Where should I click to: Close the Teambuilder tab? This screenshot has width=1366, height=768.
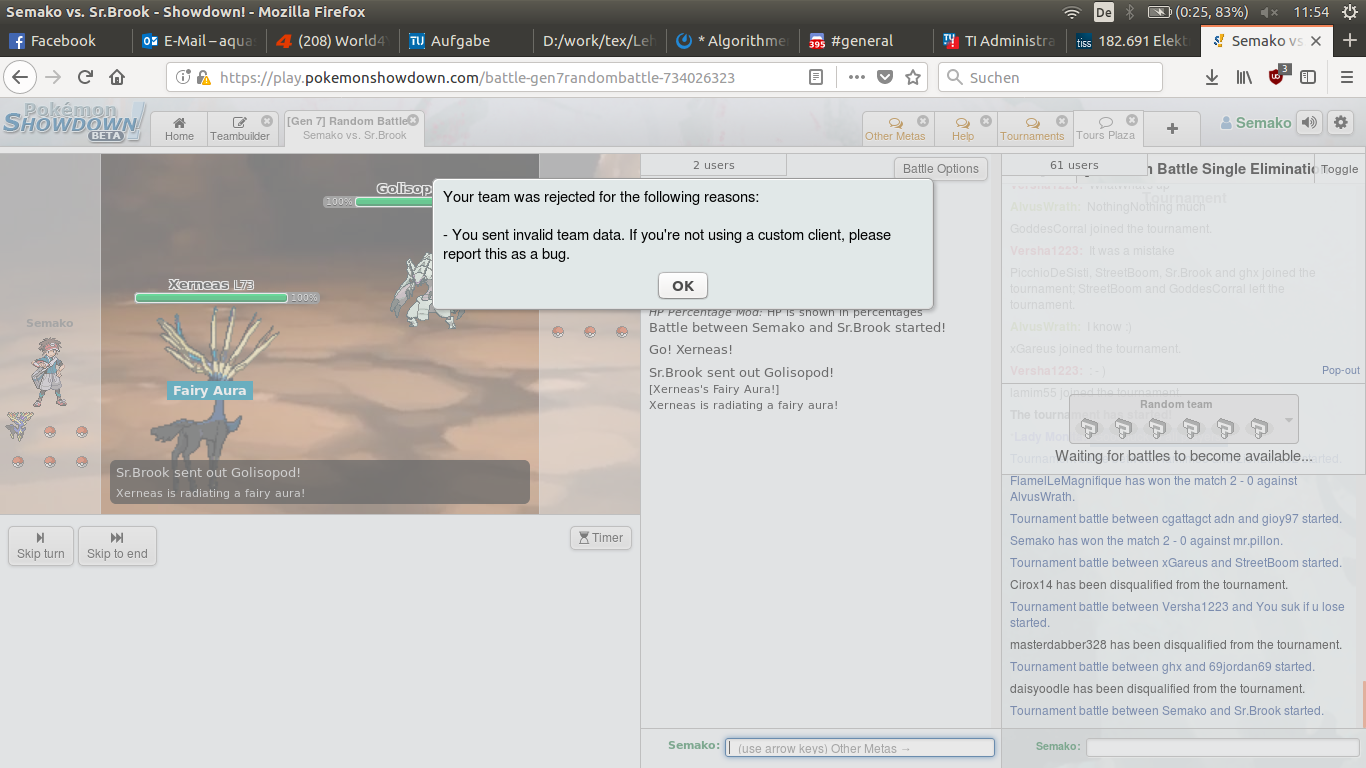point(267,121)
